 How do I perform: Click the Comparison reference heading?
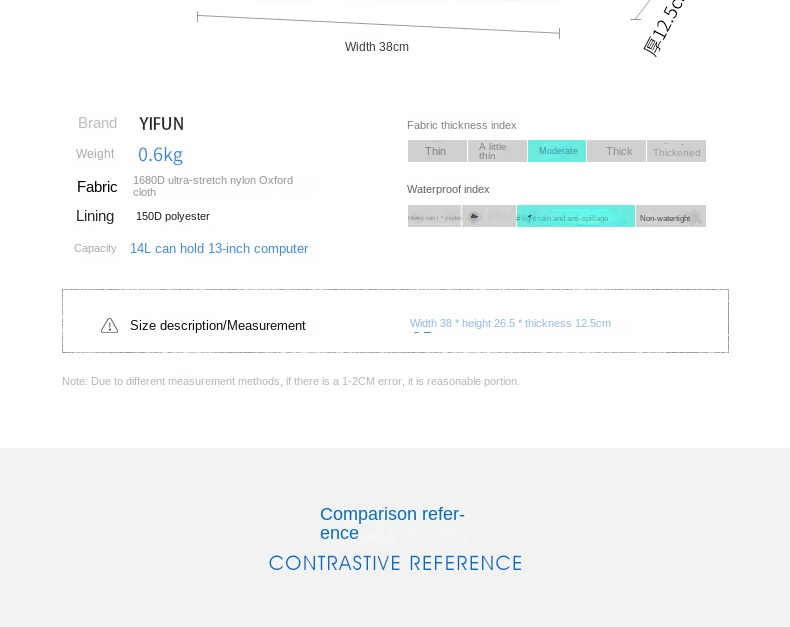[x=392, y=524]
